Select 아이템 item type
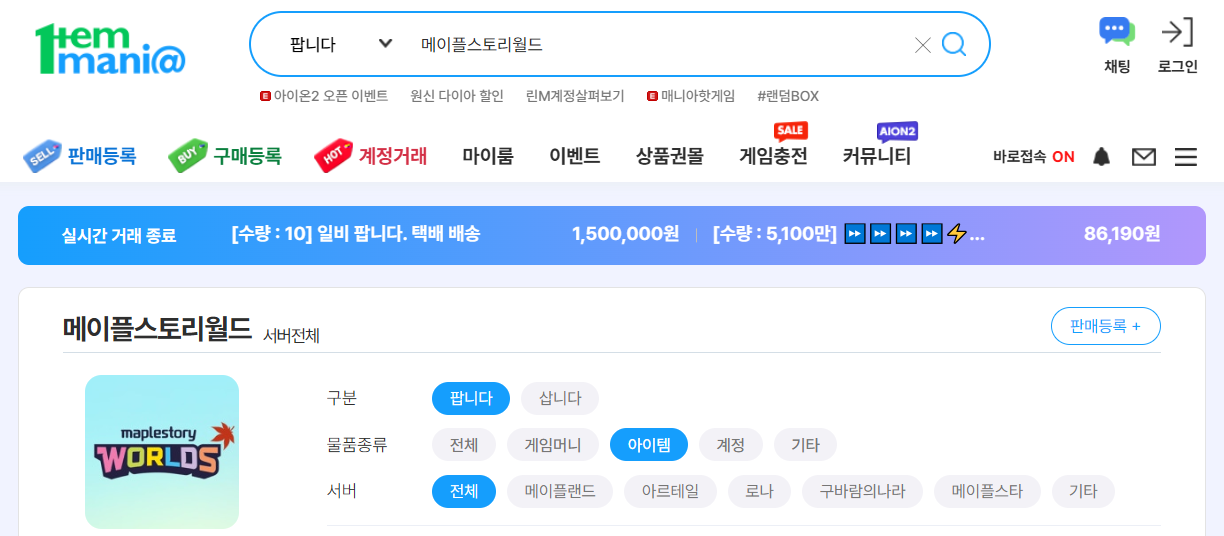The width and height of the screenshot is (1224, 536). (649, 445)
